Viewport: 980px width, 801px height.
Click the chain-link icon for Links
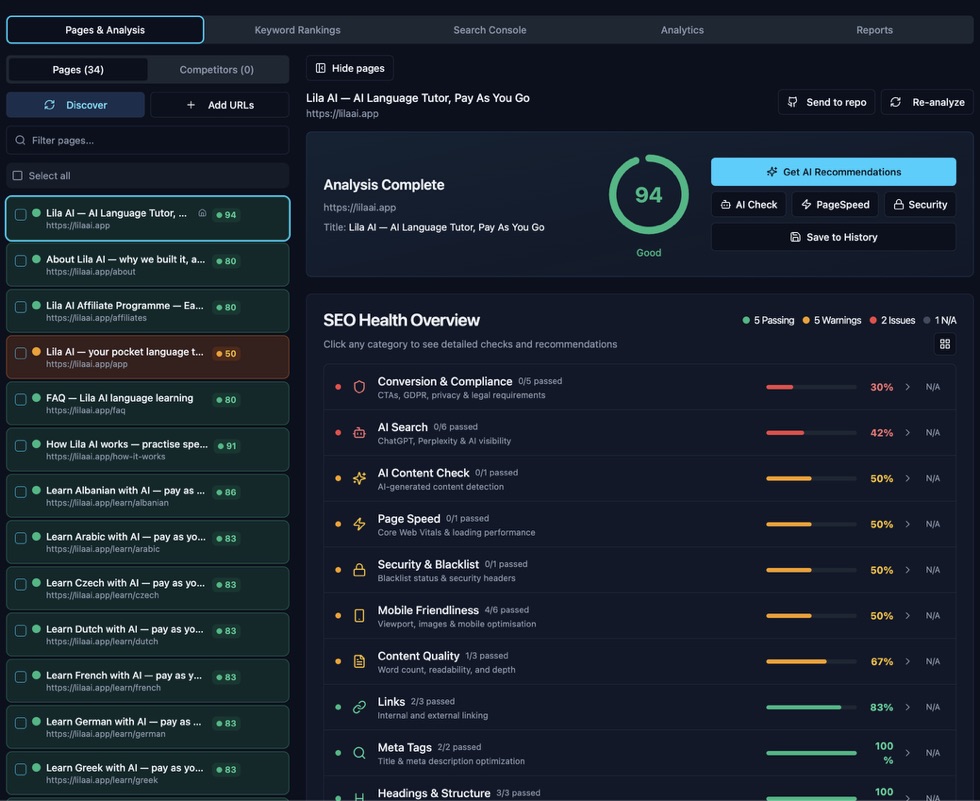pos(359,707)
